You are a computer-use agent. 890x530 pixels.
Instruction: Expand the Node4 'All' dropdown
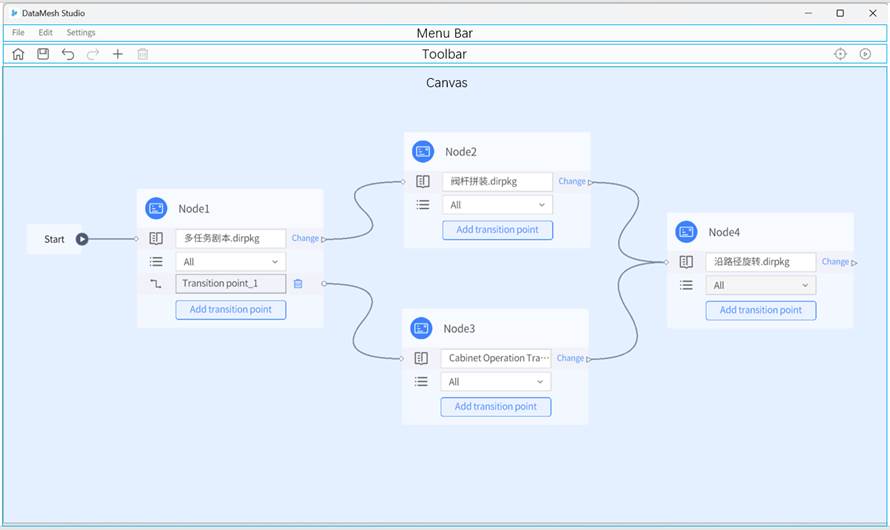tap(760, 286)
